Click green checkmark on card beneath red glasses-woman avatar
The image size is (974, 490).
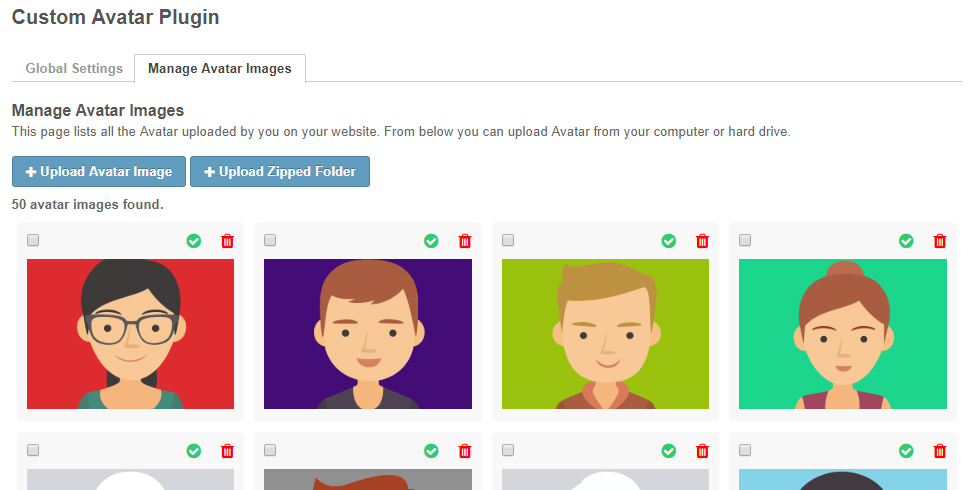tap(194, 451)
